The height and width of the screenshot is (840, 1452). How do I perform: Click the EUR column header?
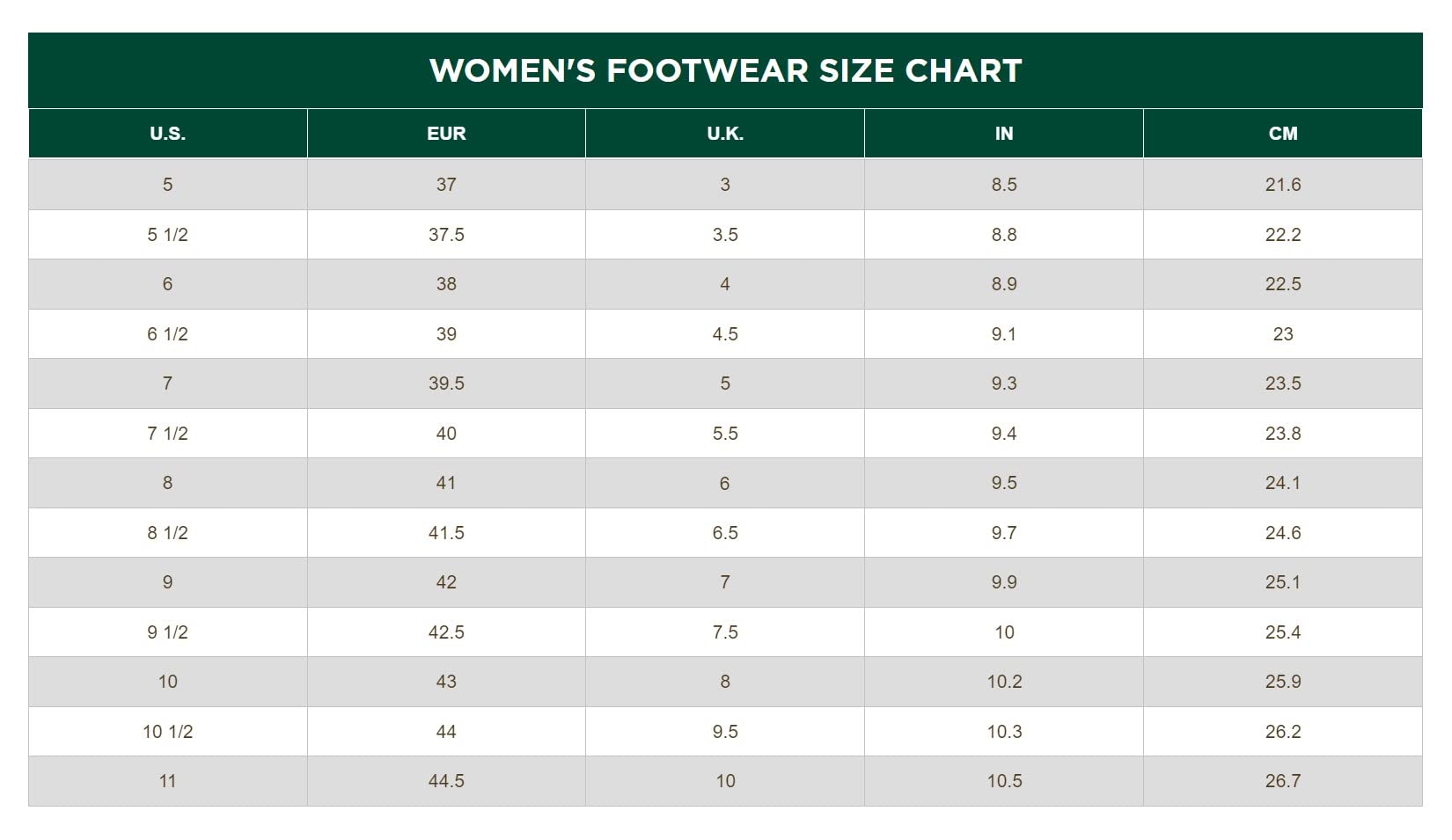446,134
